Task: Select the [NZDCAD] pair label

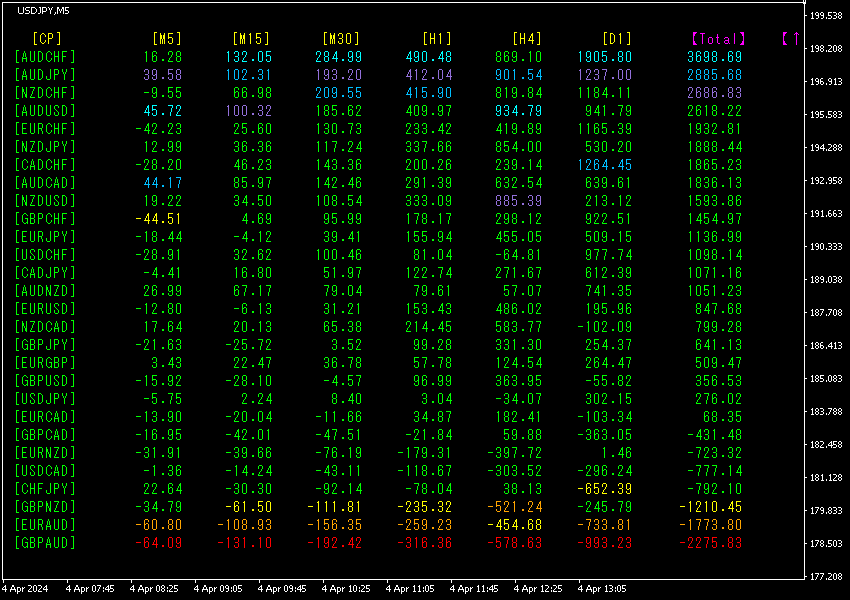Action: click(45, 327)
